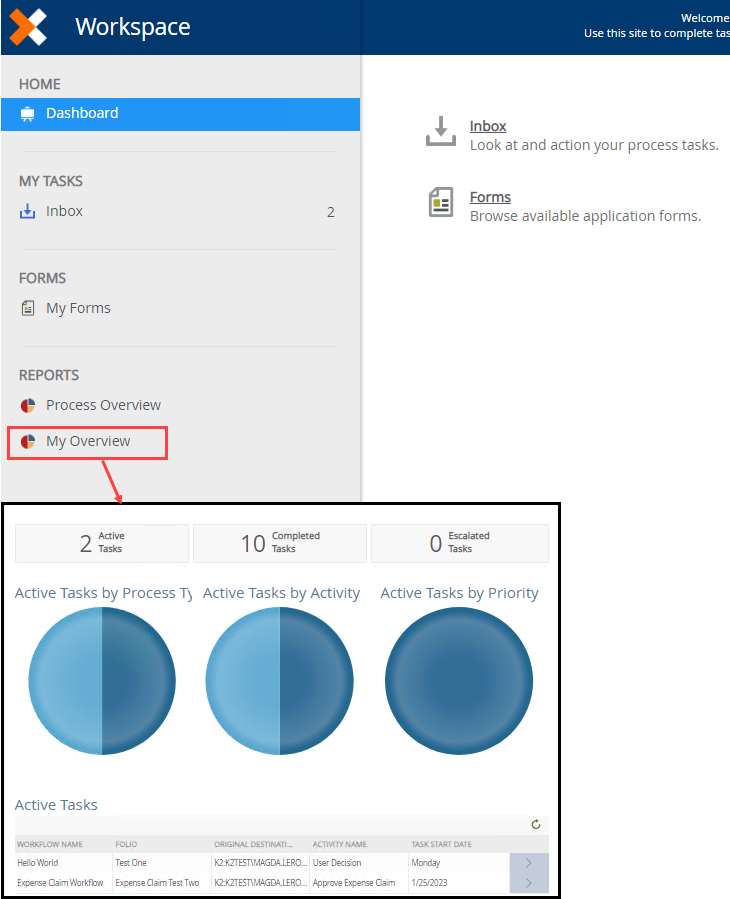Sort by Task Start Date column header
The height and width of the screenshot is (899, 730).
(x=442, y=844)
